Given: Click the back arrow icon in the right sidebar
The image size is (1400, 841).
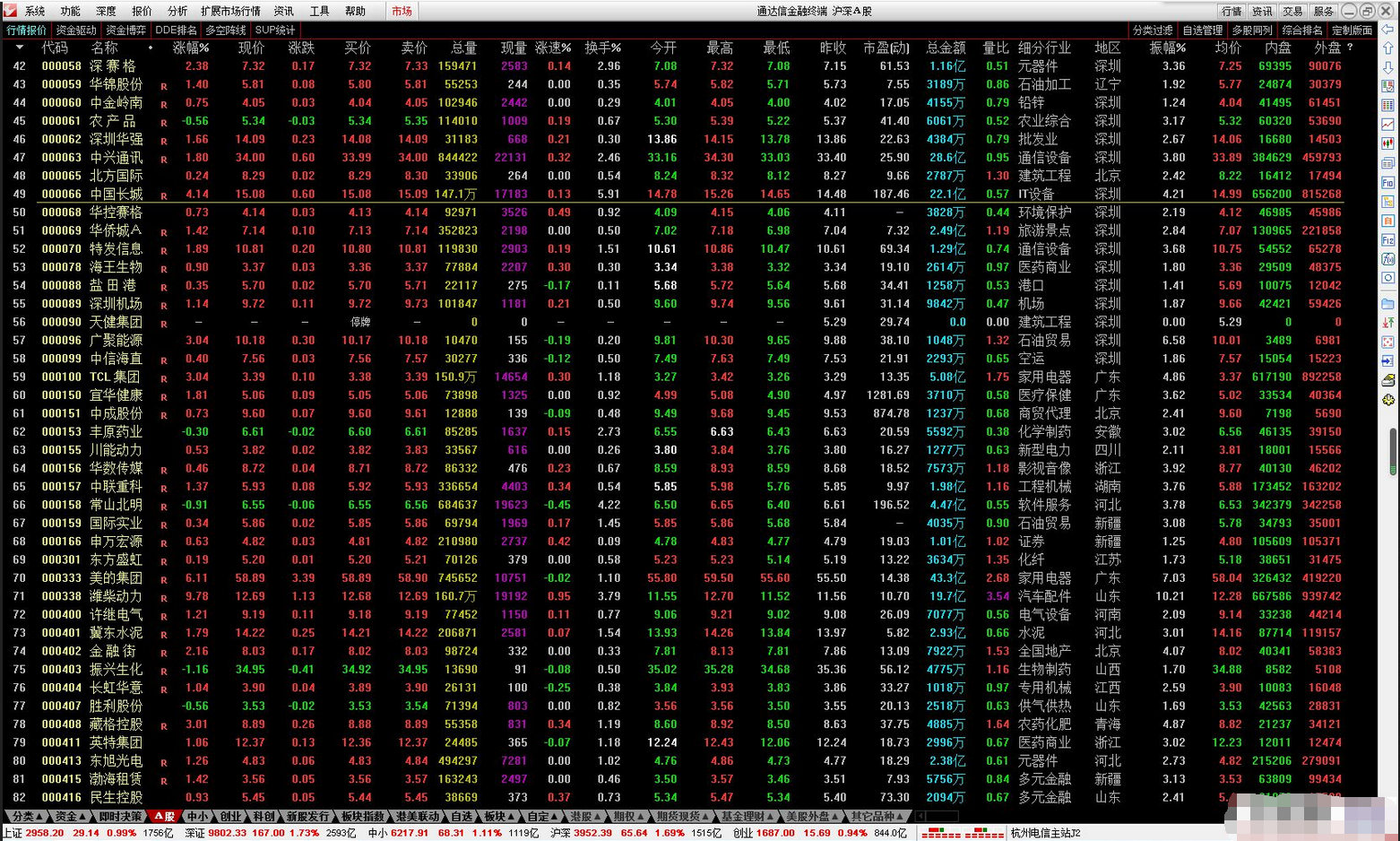Looking at the screenshot, I should [x=1388, y=30].
